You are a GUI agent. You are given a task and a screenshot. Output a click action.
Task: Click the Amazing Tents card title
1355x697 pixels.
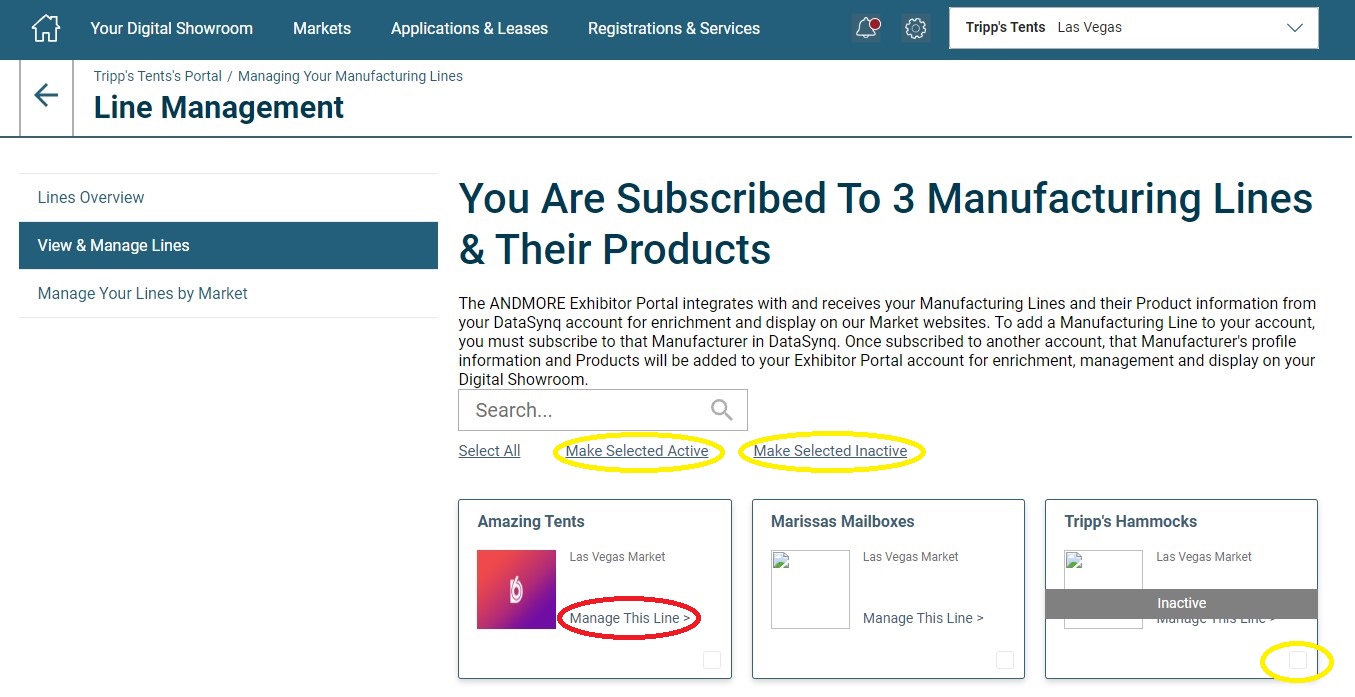coord(531,521)
